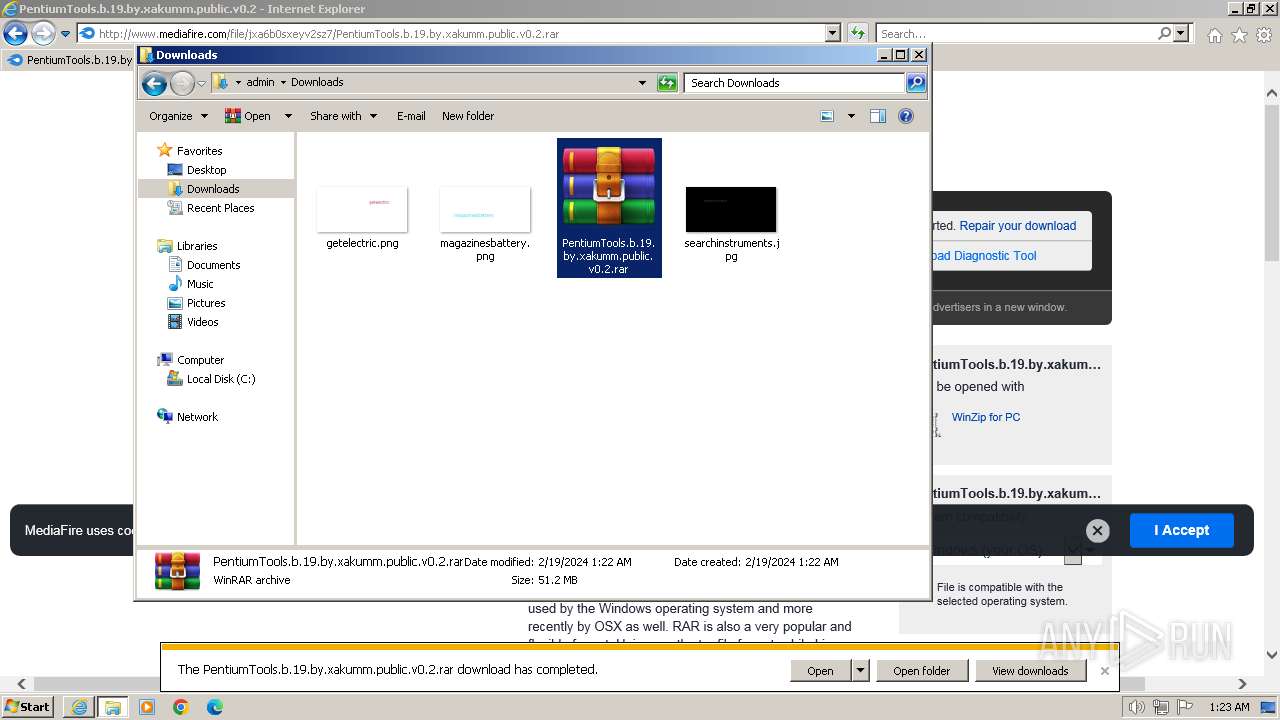Click Chrome taskbar icon

point(180,707)
